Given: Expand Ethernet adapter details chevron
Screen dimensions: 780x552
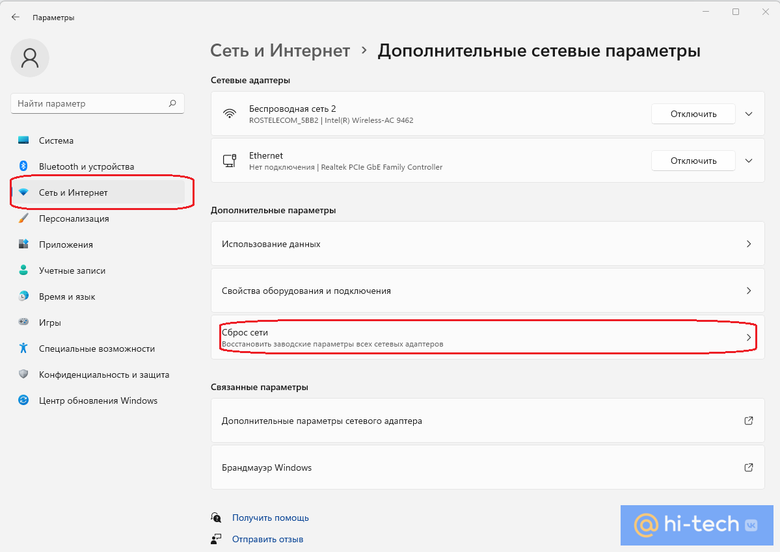Looking at the screenshot, I should point(748,161).
